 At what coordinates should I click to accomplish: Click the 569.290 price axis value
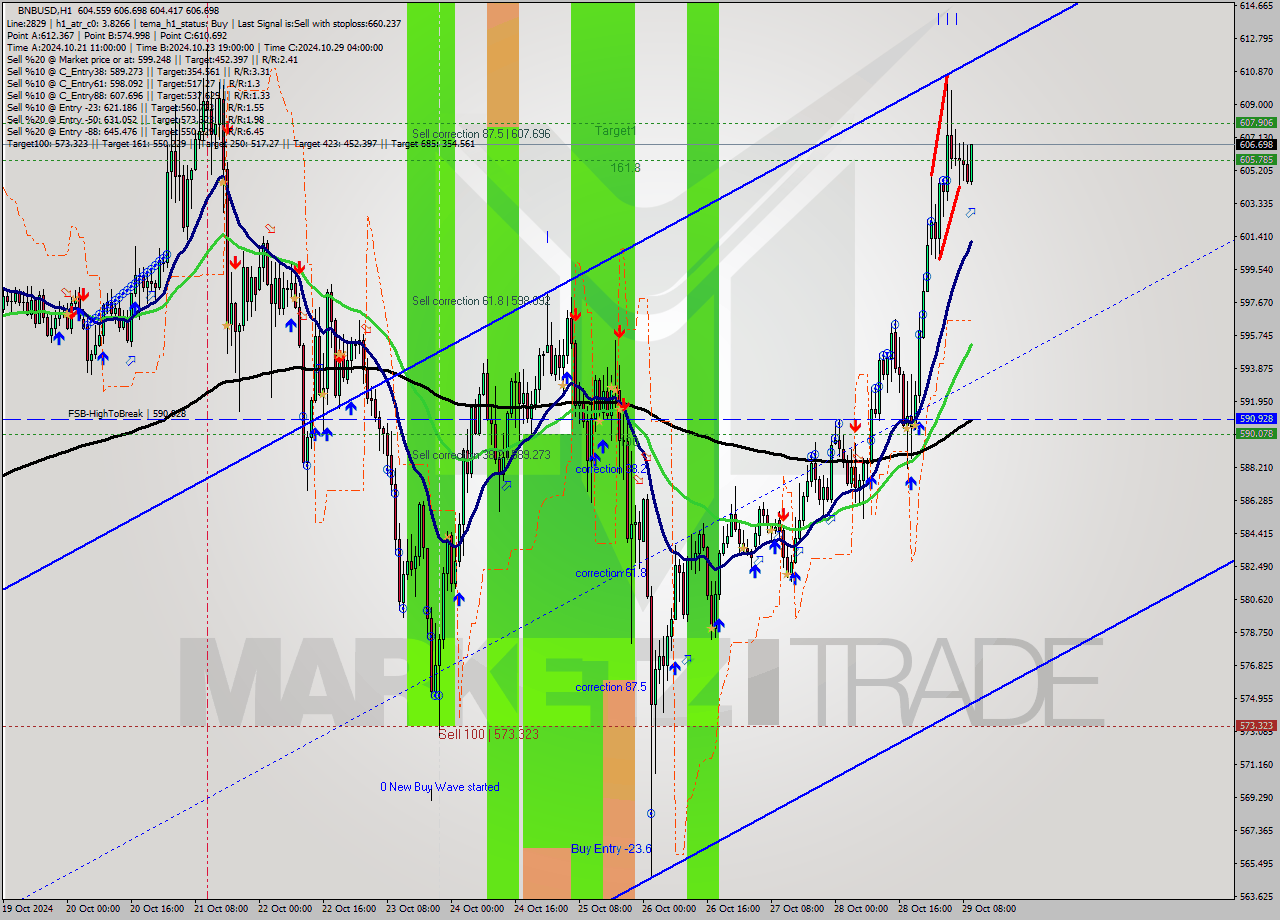1256,797
